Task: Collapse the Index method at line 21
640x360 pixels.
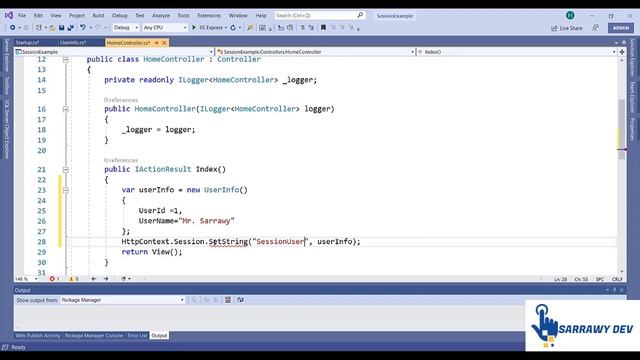Action: coord(66,169)
